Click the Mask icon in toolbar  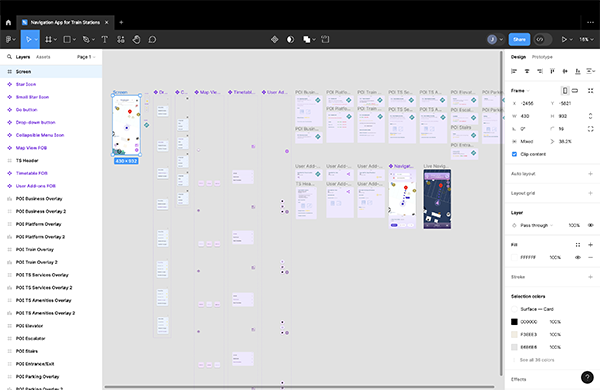290,39
